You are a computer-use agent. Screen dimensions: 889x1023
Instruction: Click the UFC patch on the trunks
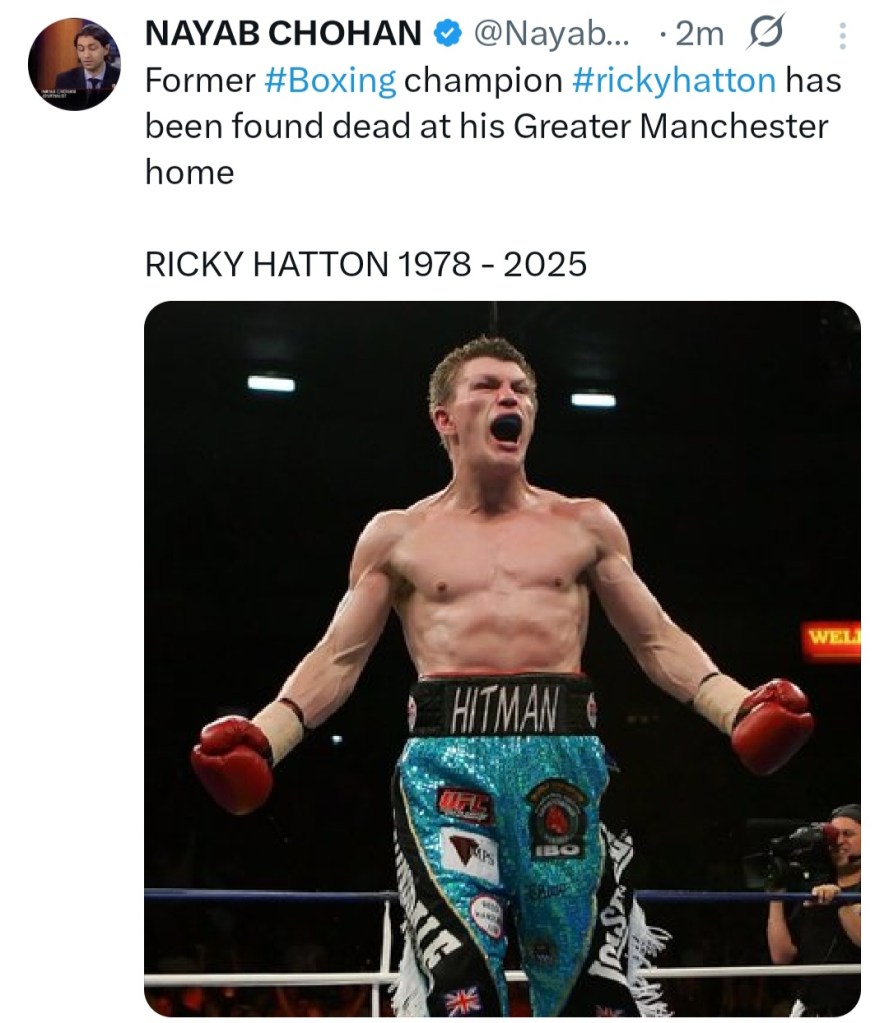coord(464,802)
